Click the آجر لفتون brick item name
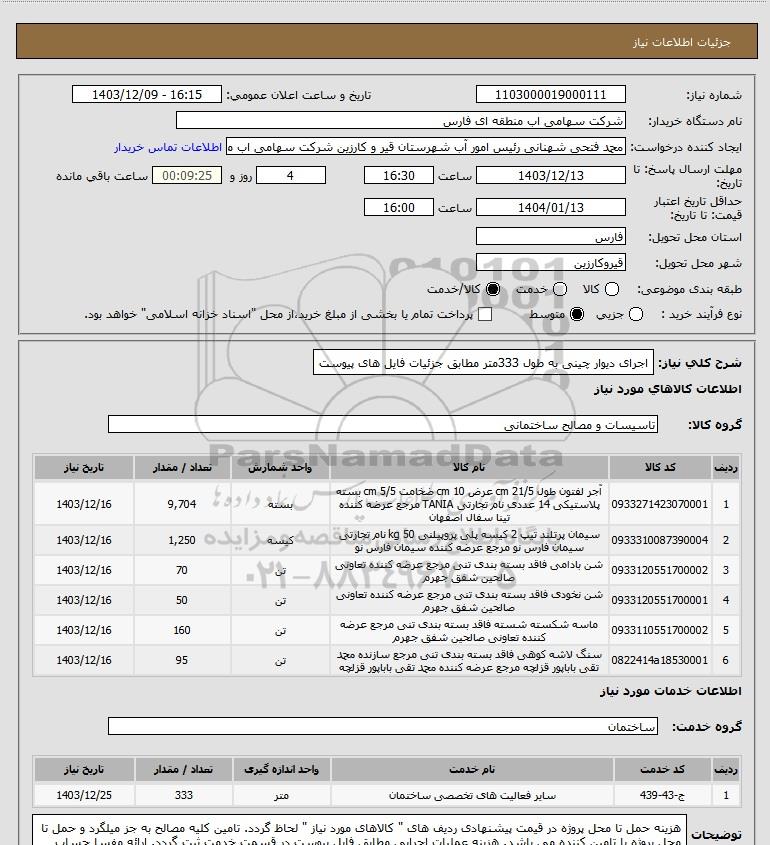This screenshot has height=845, width=770. [469, 504]
